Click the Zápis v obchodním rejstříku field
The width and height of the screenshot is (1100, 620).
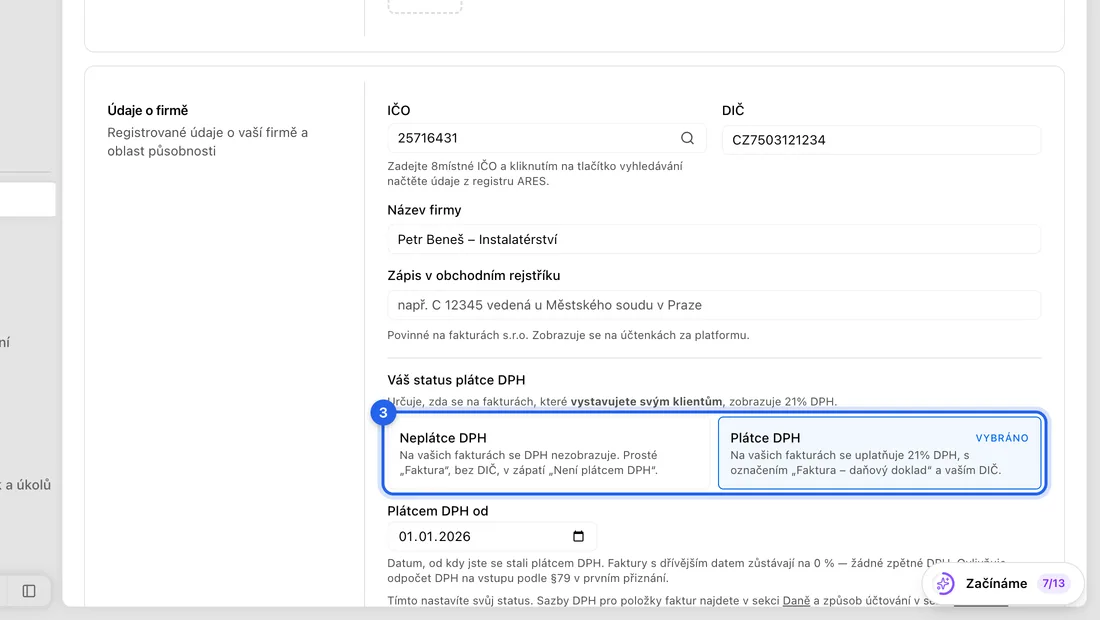714,305
